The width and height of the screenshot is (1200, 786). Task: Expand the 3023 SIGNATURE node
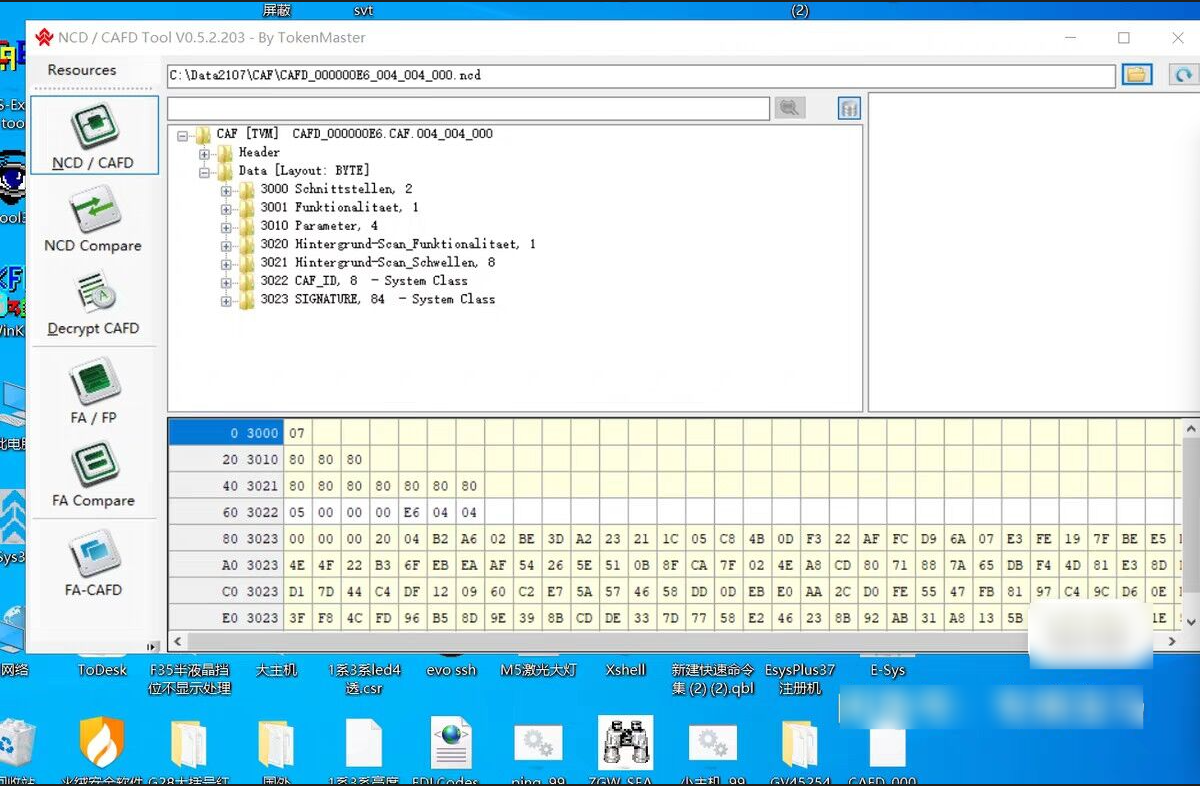(226, 300)
